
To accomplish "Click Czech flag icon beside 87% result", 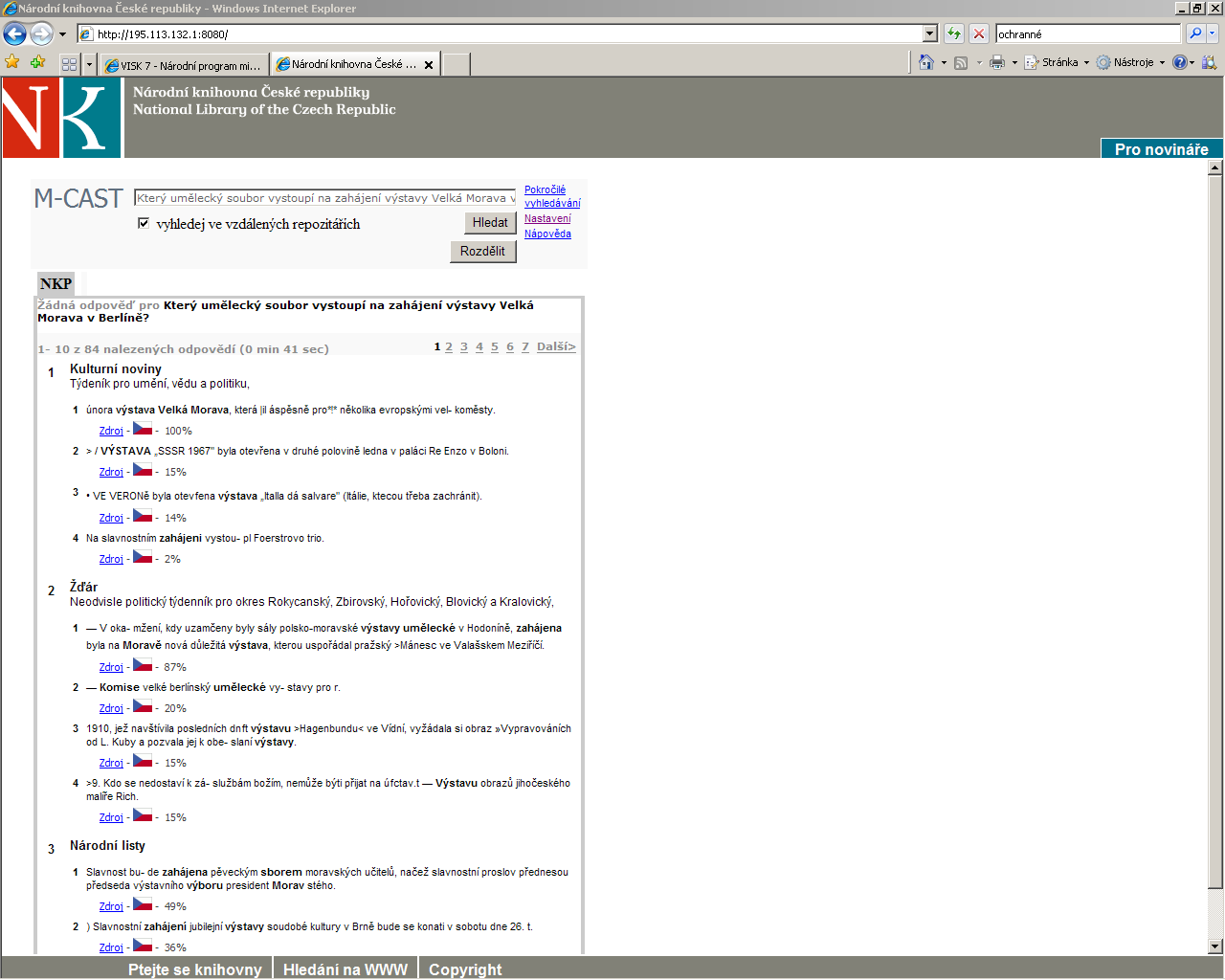I will tap(143, 665).
